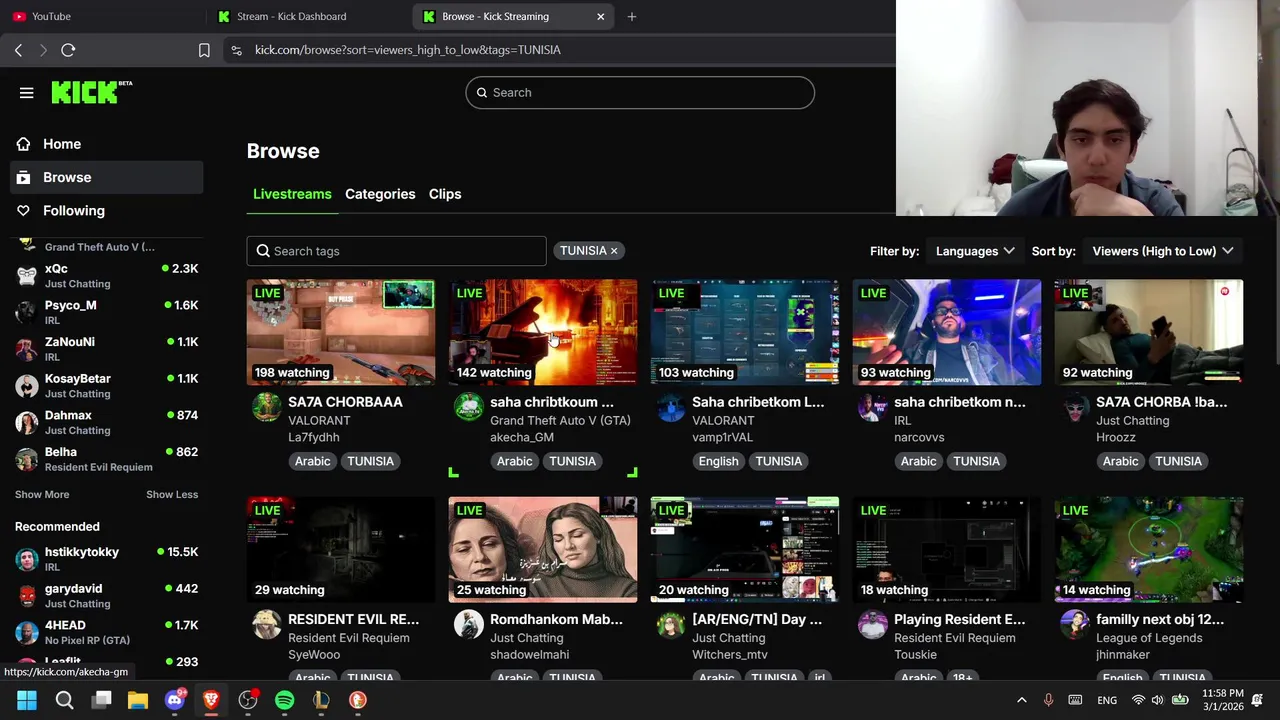Screen dimensions: 1280x720
Task: Open shadowelmahi channel avatar
Action: coord(468,625)
